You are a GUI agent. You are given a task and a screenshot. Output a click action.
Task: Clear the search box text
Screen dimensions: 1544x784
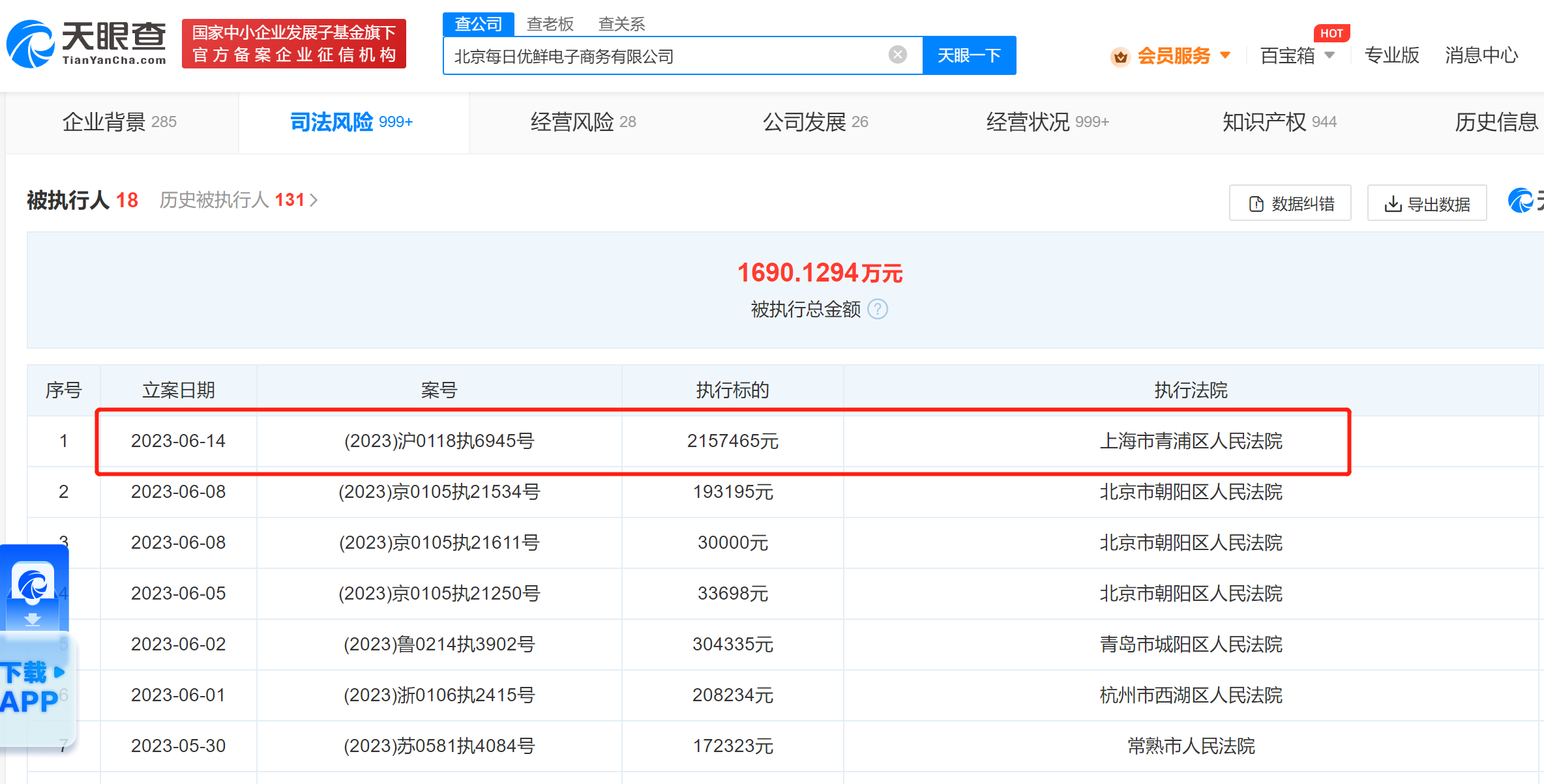pos(898,55)
